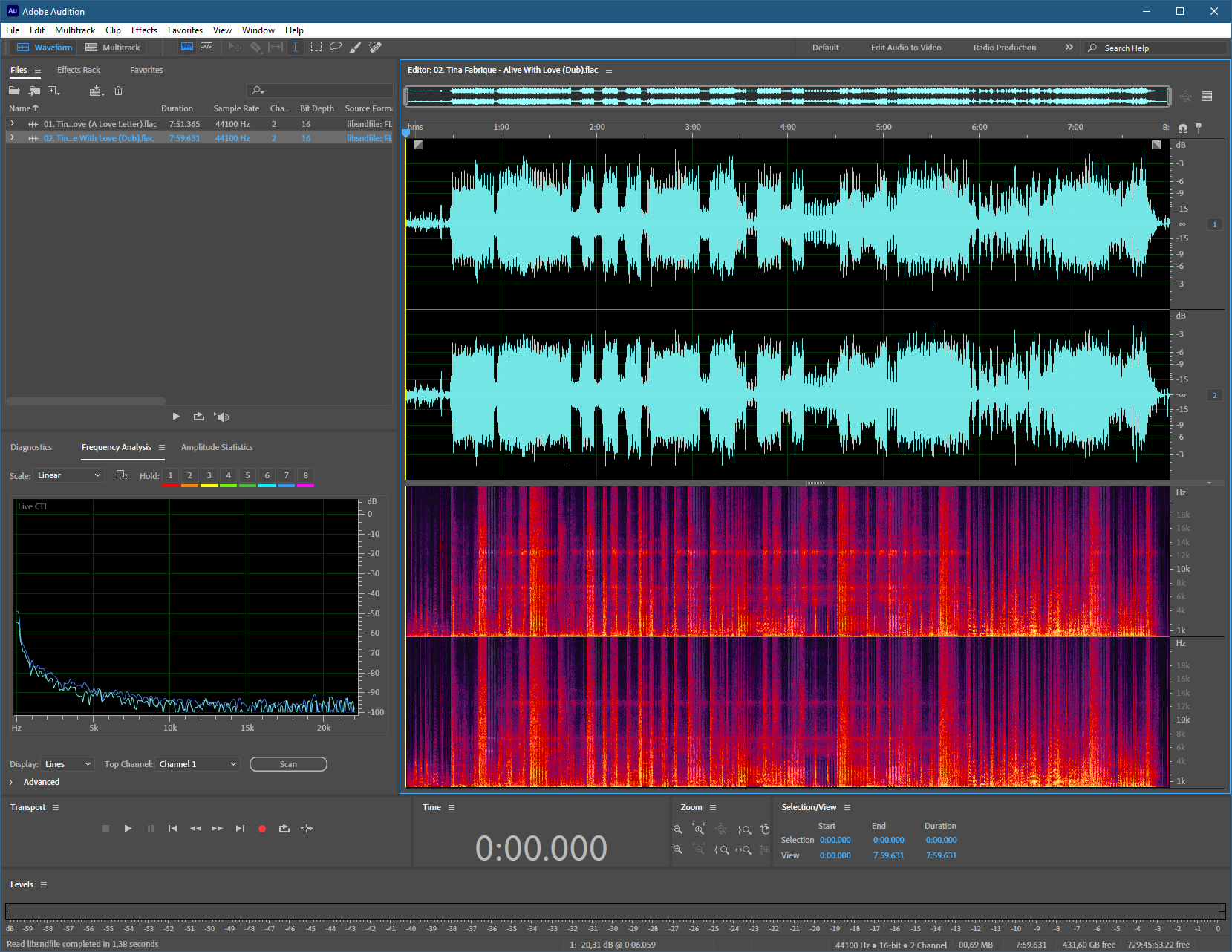1232x952 pixels.
Task: Select the Time Selection tool
Action: [295, 47]
